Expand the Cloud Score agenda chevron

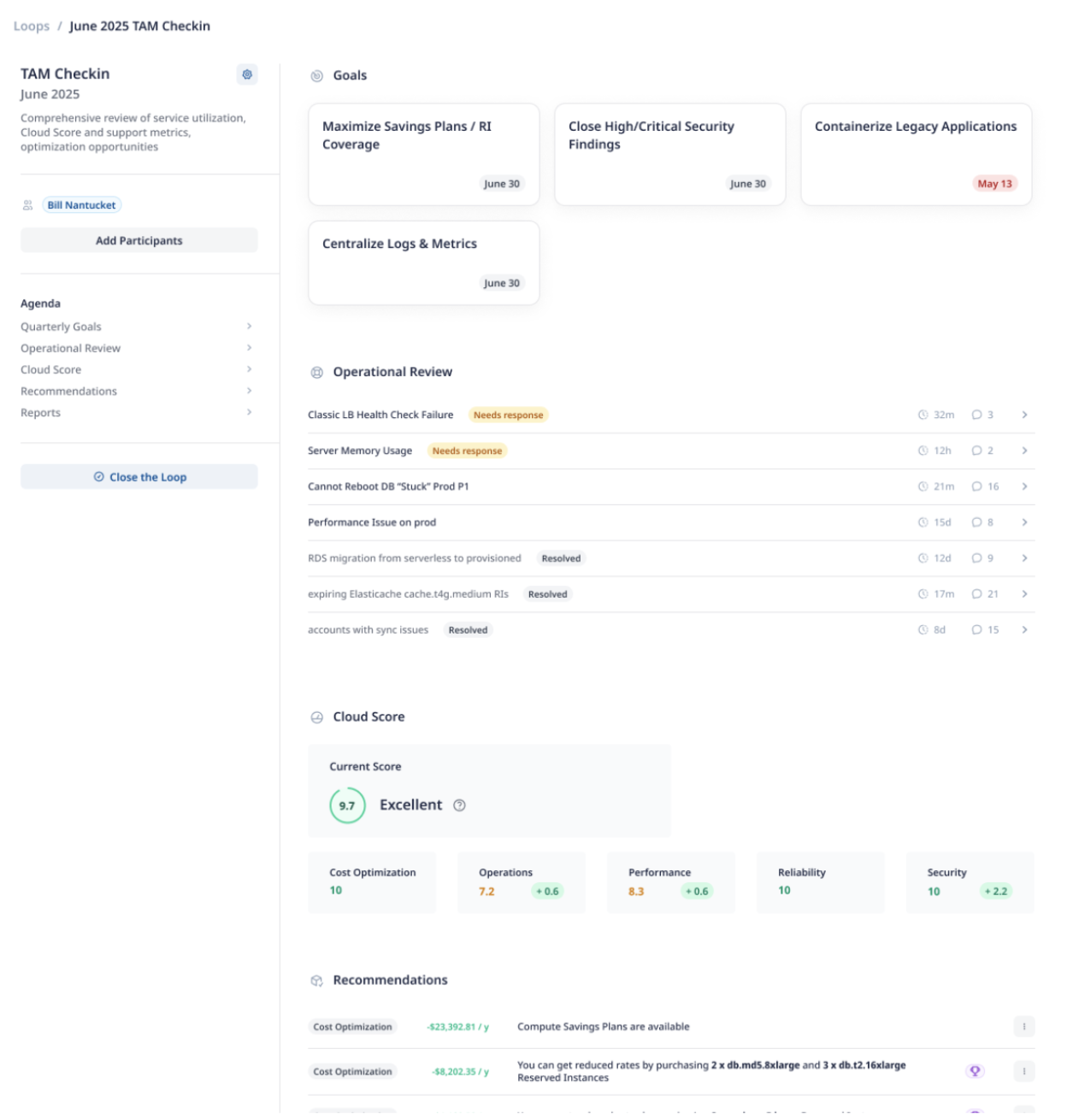tap(249, 369)
